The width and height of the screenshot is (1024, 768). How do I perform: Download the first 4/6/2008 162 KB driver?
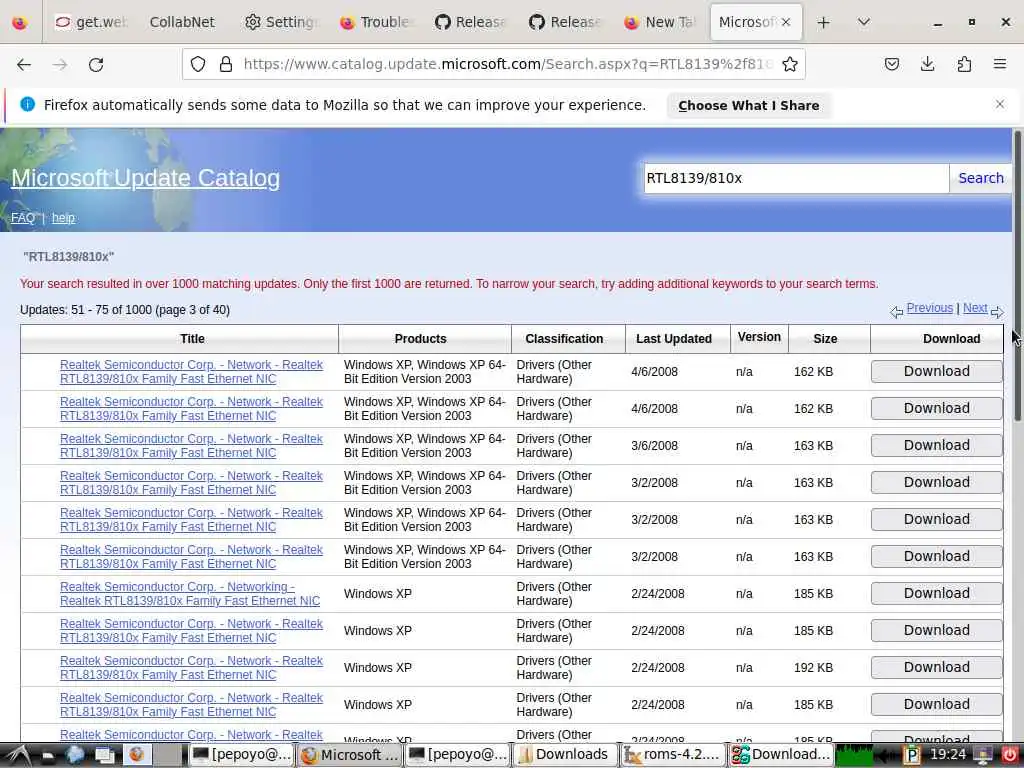936,371
